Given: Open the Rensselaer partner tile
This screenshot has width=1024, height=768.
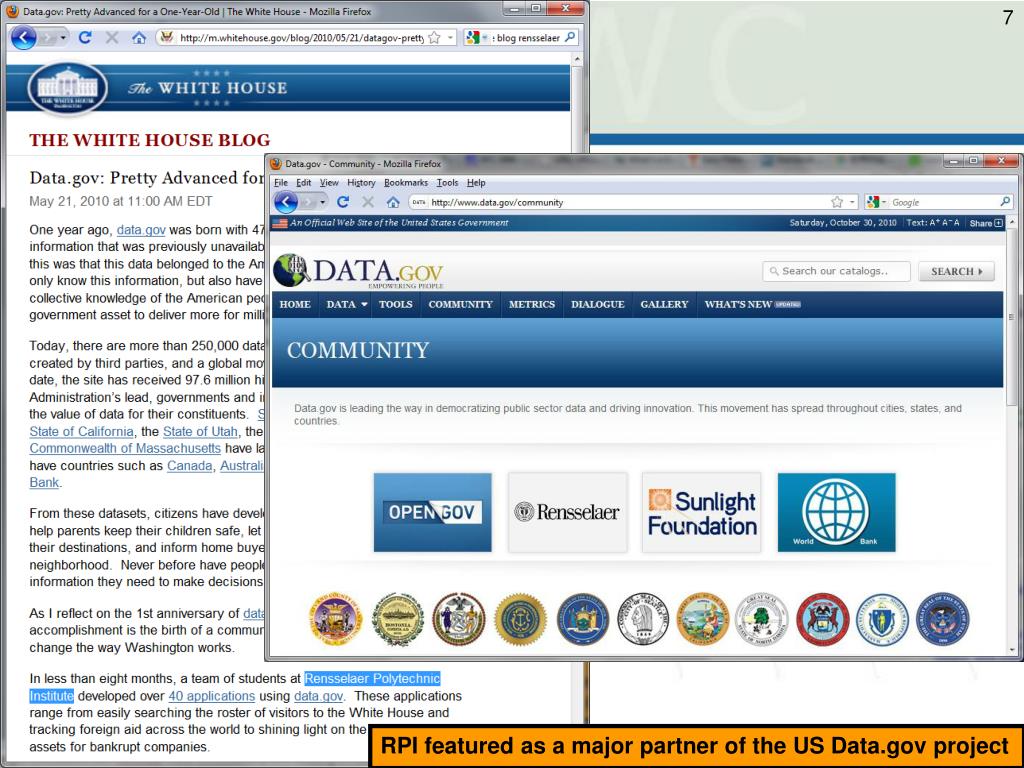Looking at the screenshot, I should (568, 513).
